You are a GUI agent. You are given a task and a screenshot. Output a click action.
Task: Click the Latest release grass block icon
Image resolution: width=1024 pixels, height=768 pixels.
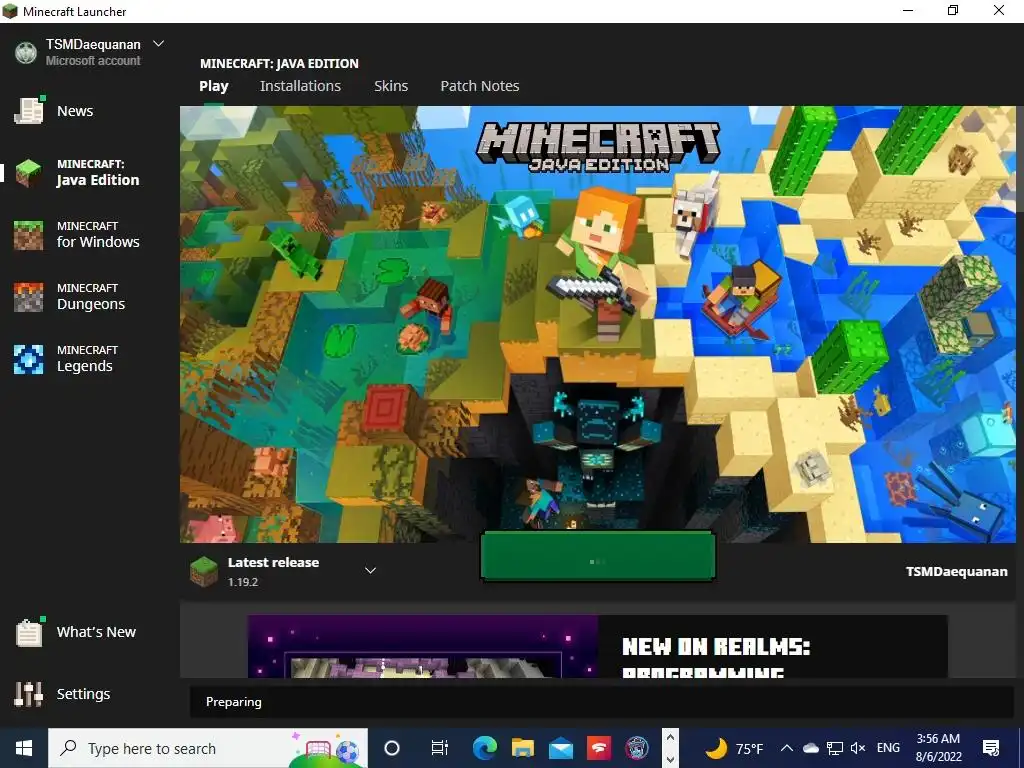click(204, 571)
